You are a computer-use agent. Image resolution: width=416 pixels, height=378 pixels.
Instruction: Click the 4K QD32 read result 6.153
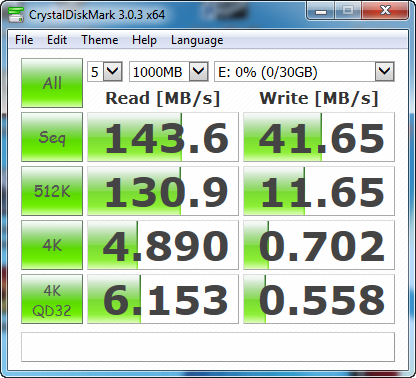(163, 299)
